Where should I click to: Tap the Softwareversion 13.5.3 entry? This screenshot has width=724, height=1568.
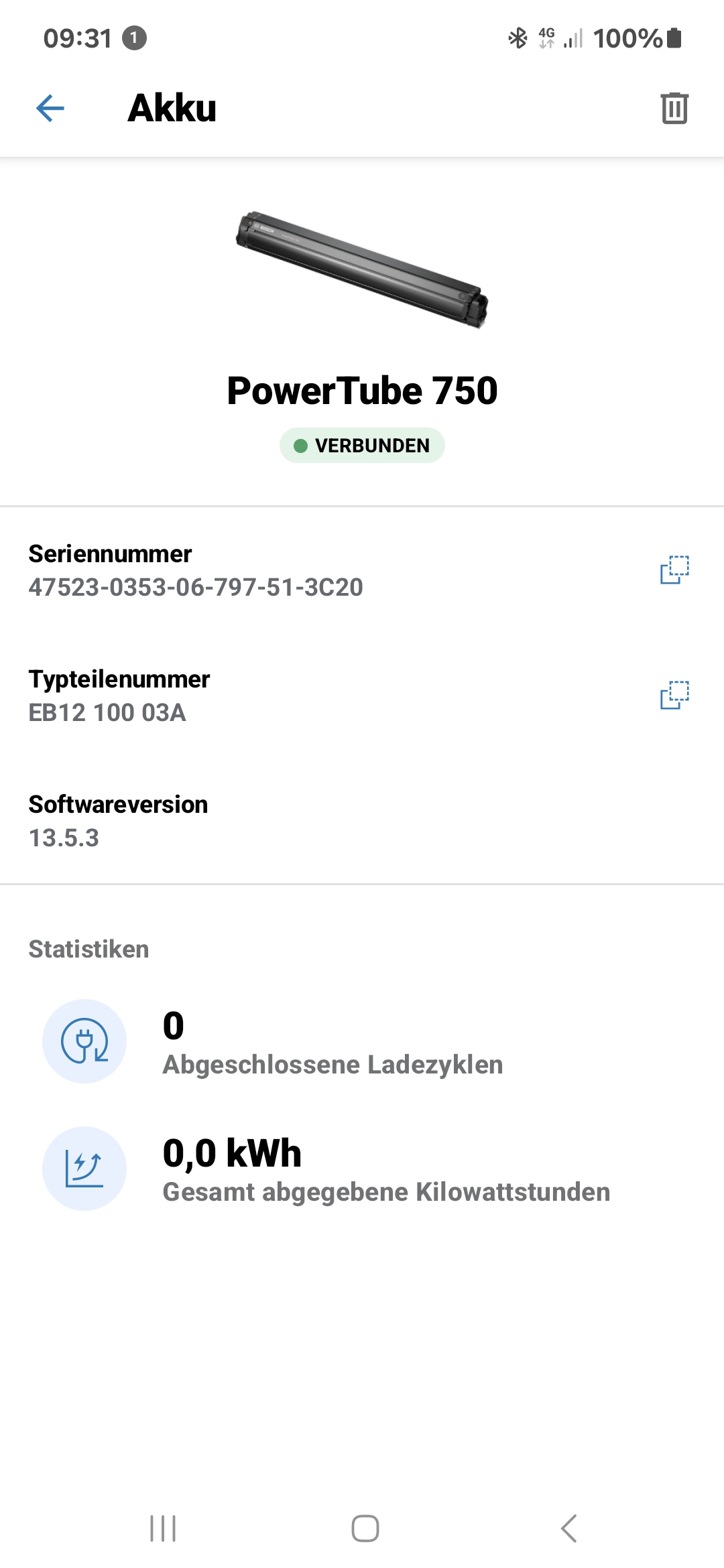coord(118,822)
